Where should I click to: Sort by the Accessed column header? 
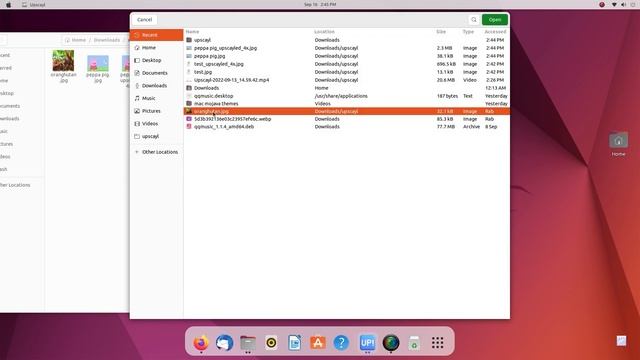[x=495, y=32]
